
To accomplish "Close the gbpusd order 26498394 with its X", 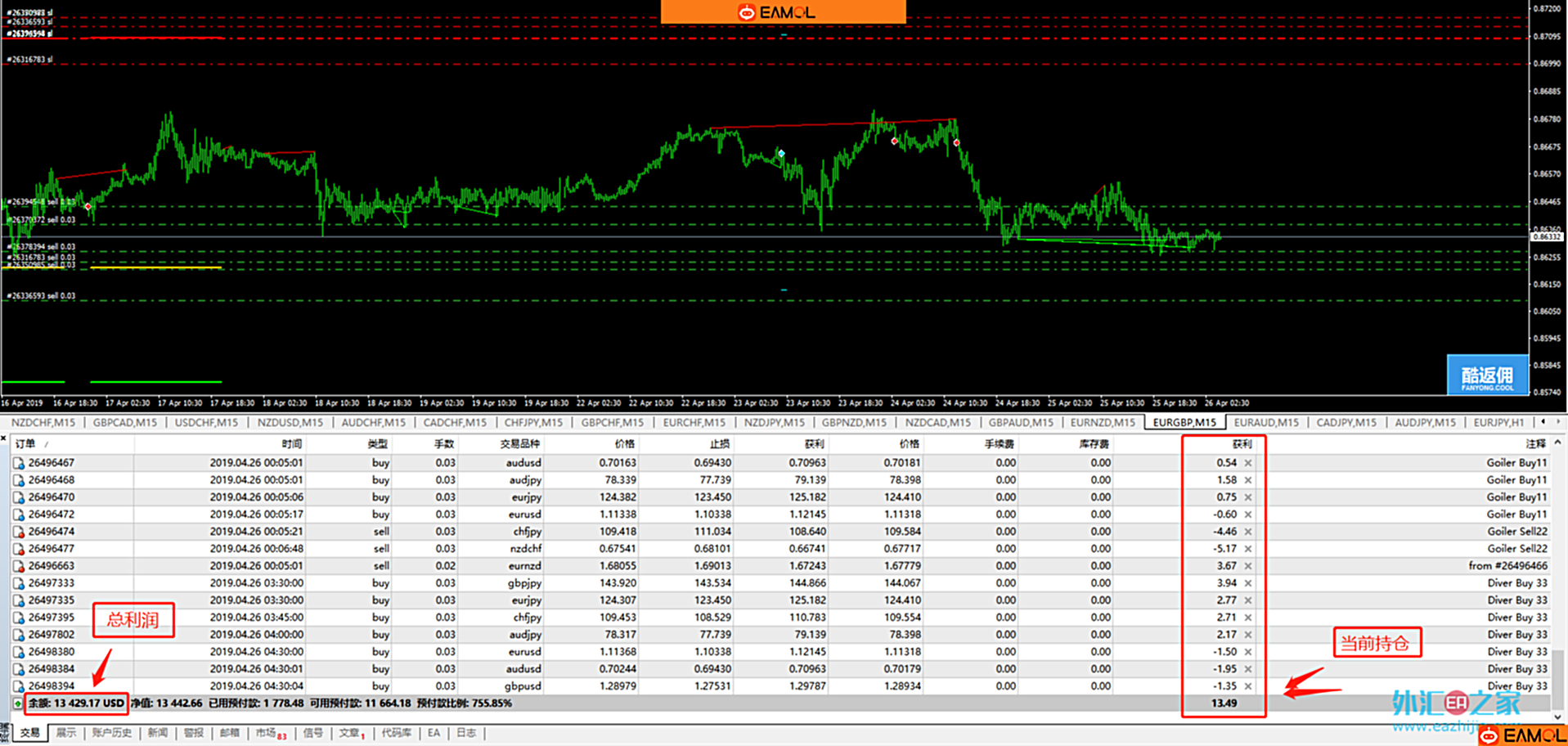I will (1248, 686).
